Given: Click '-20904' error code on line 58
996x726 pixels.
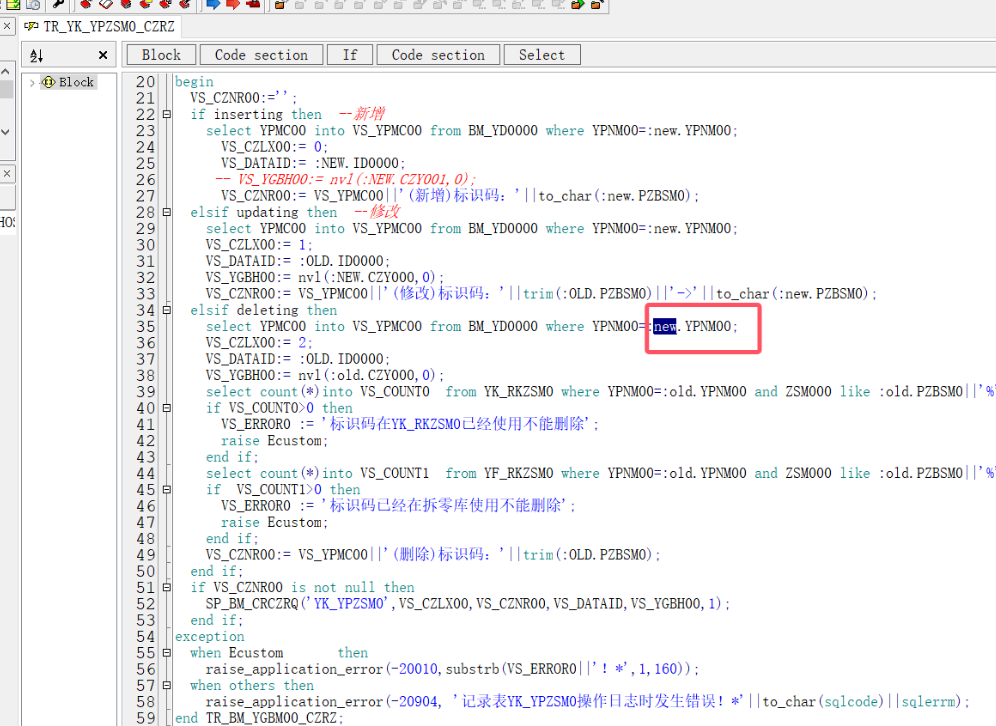Looking at the screenshot, I should 414,702.
